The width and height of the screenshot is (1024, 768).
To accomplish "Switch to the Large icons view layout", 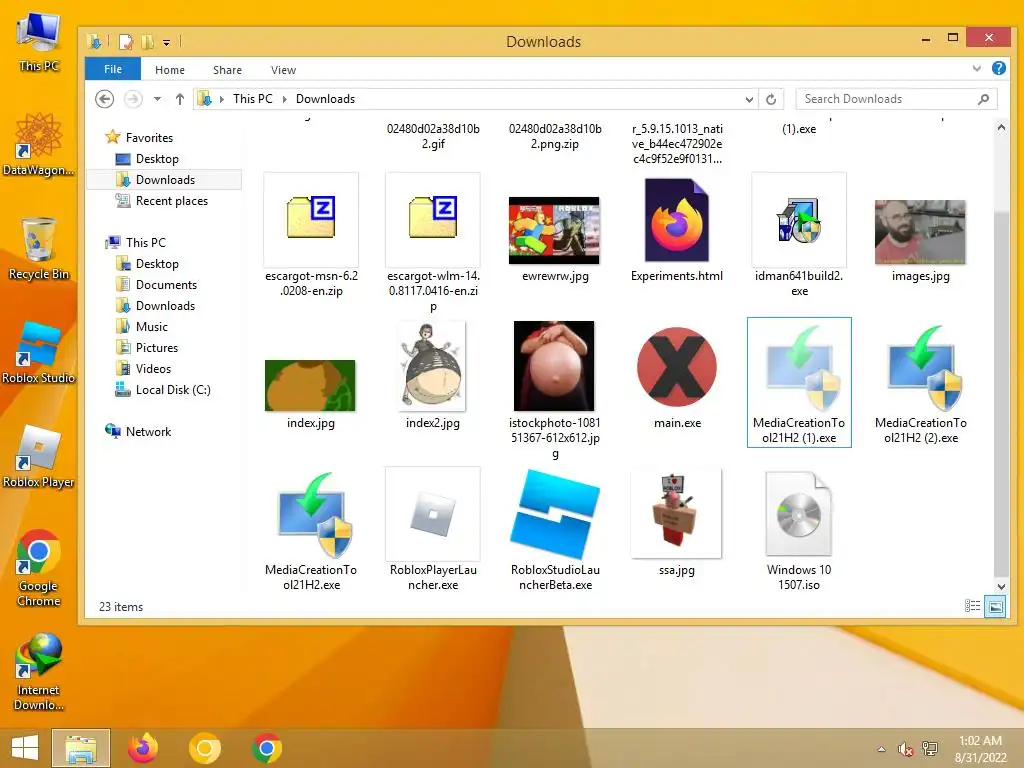I will (995, 606).
